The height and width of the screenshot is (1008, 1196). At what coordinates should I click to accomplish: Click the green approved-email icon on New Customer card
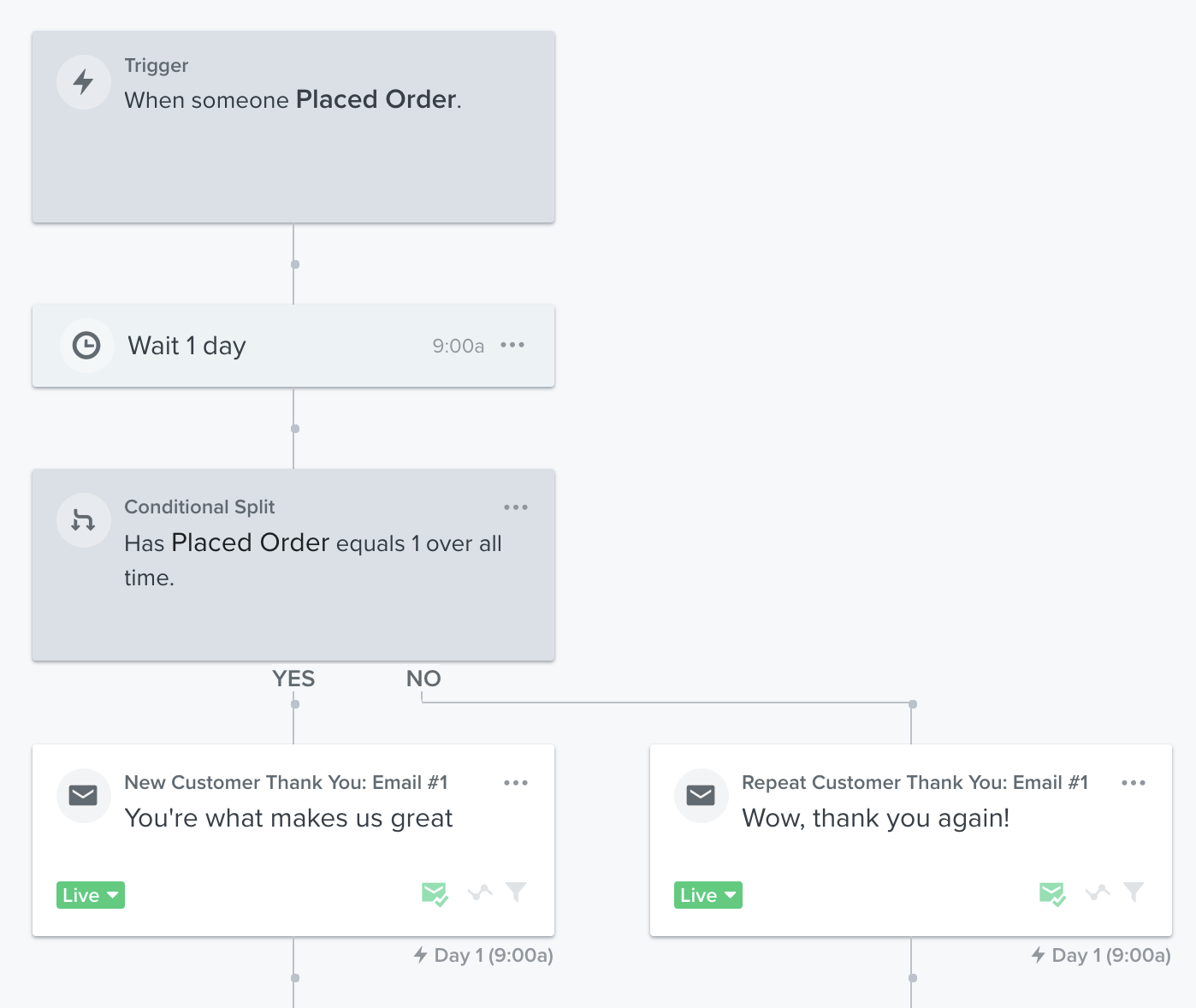(434, 893)
